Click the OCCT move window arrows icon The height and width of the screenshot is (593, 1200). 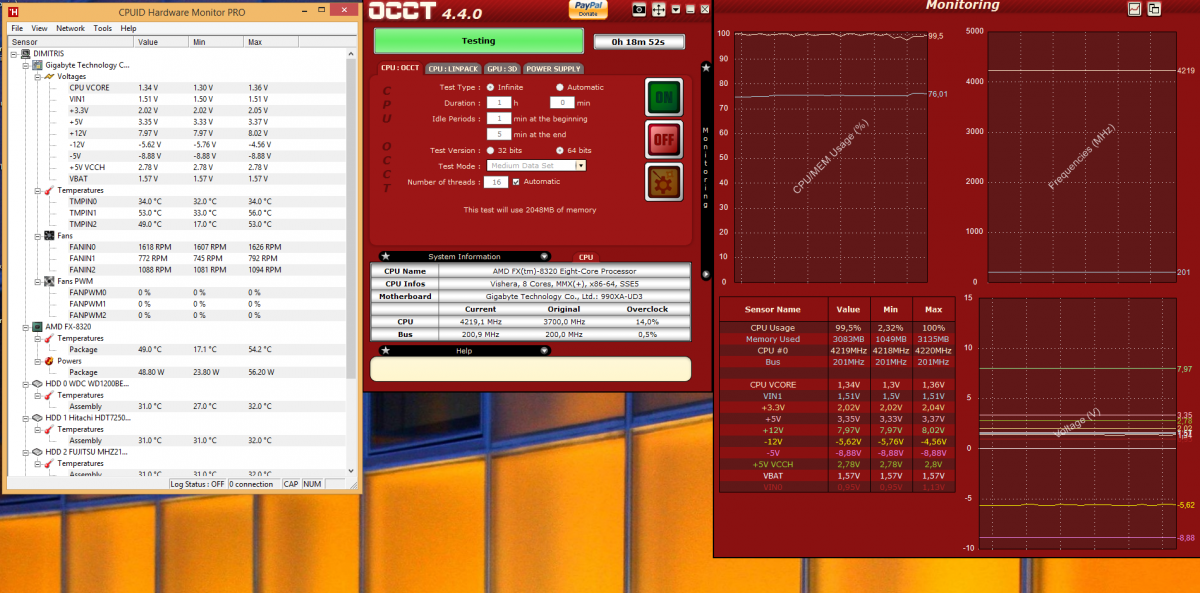(x=659, y=9)
